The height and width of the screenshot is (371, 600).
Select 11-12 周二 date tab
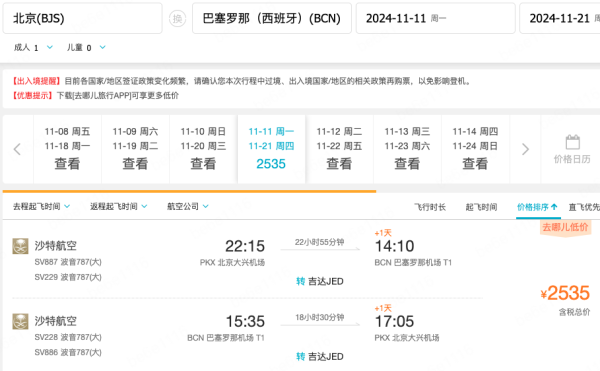pyautogui.click(x=339, y=149)
